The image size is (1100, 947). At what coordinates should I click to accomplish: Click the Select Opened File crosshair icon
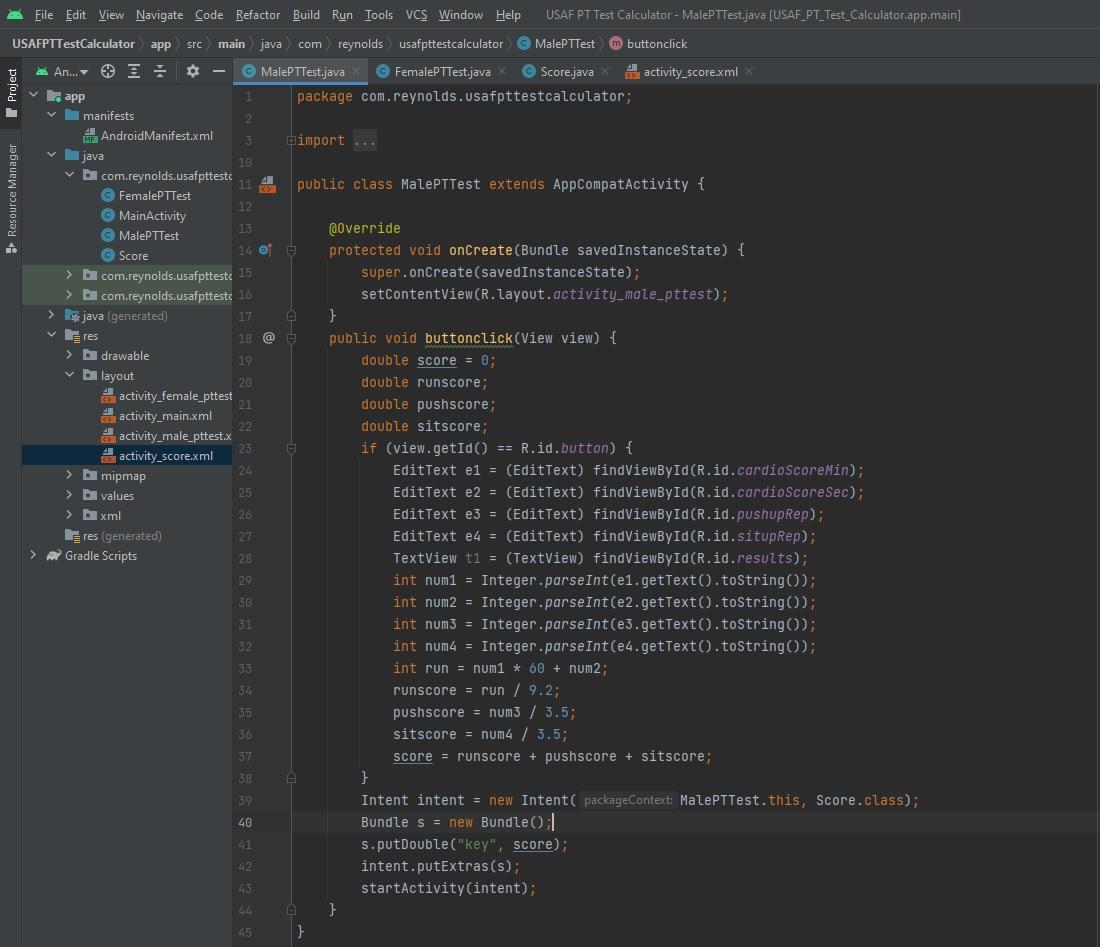click(108, 71)
